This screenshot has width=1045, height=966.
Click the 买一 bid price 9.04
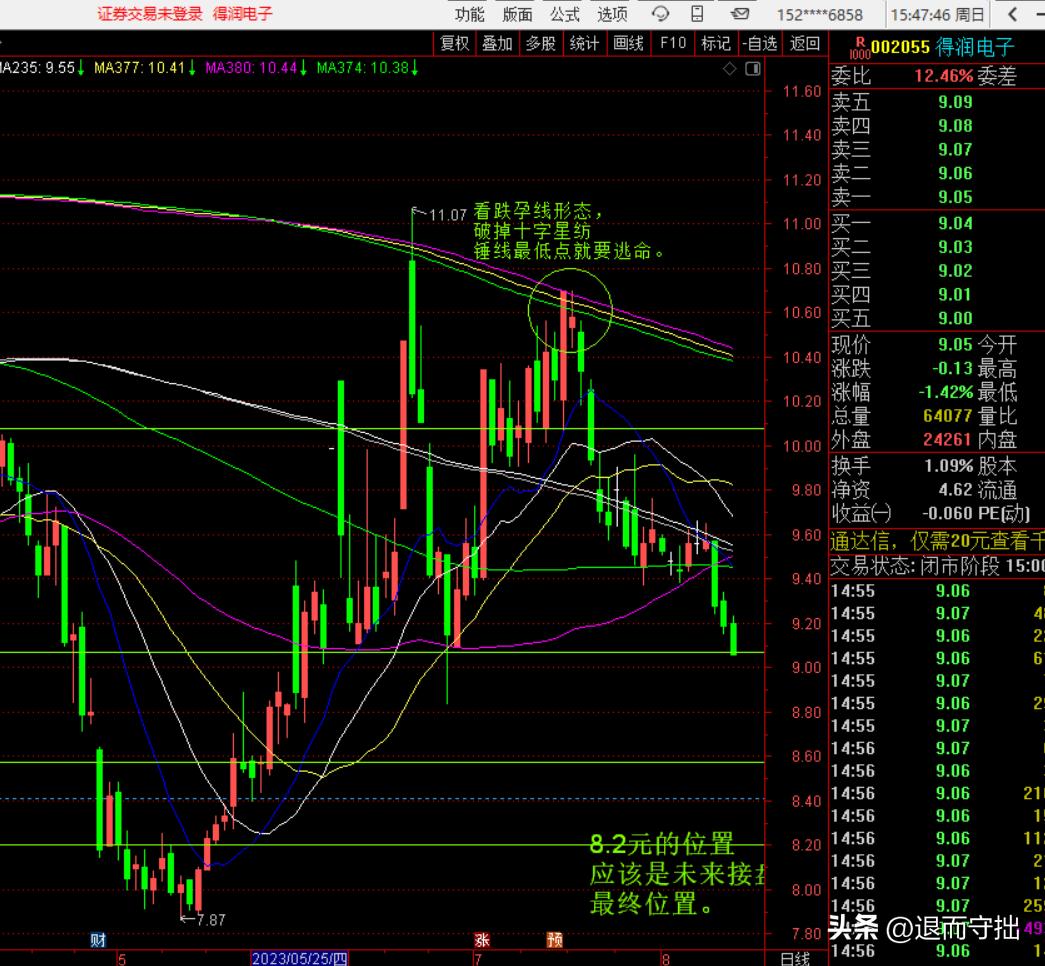[x=955, y=223]
